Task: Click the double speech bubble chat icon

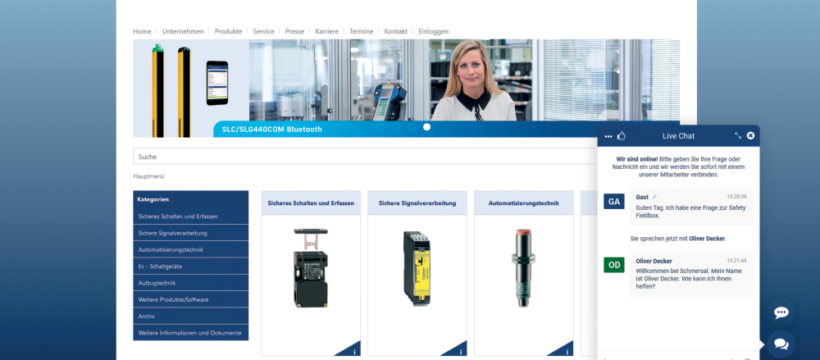Action: pyautogui.click(x=781, y=344)
